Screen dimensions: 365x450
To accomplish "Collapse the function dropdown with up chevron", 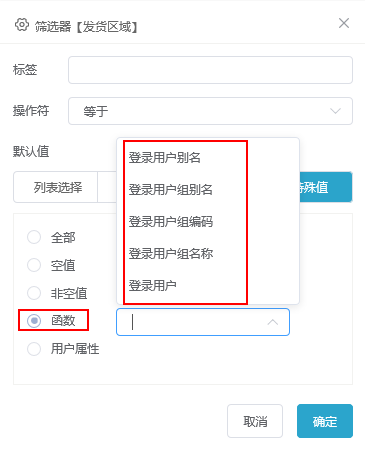I will 273,322.
